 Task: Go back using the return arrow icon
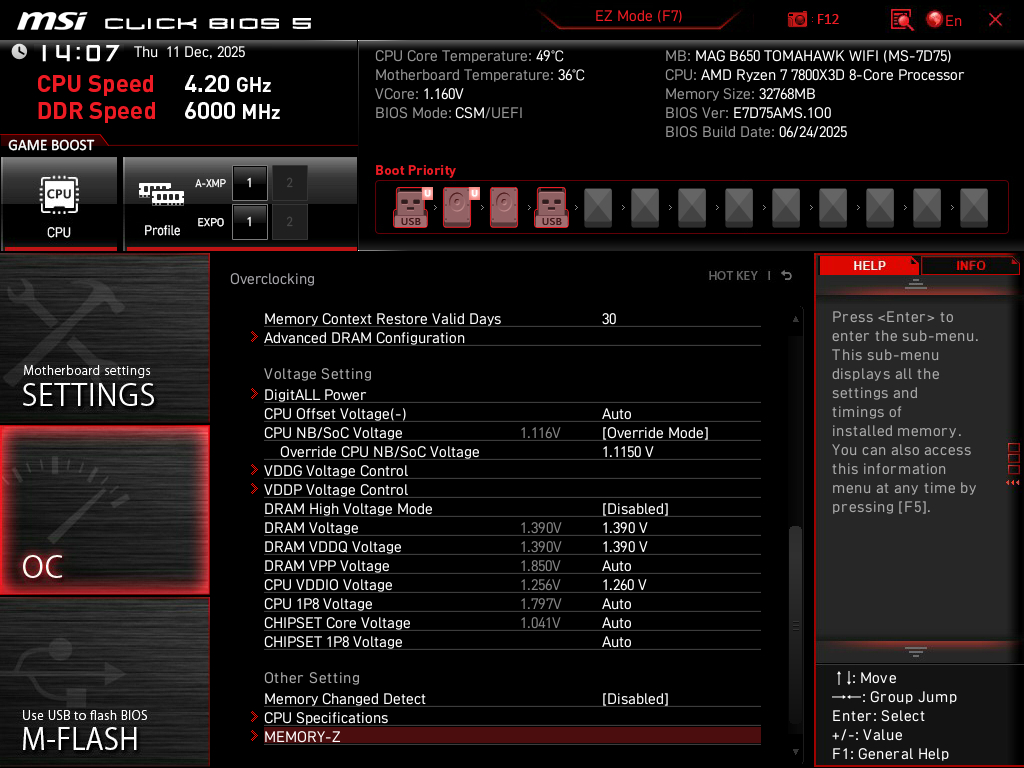(786, 276)
